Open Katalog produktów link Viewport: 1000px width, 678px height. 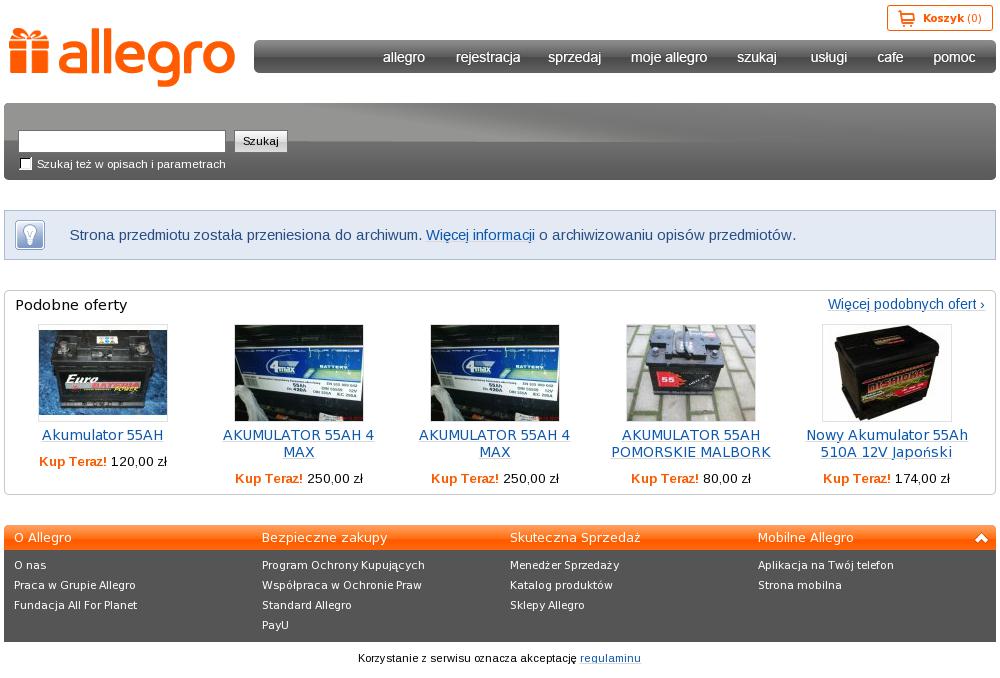point(561,585)
